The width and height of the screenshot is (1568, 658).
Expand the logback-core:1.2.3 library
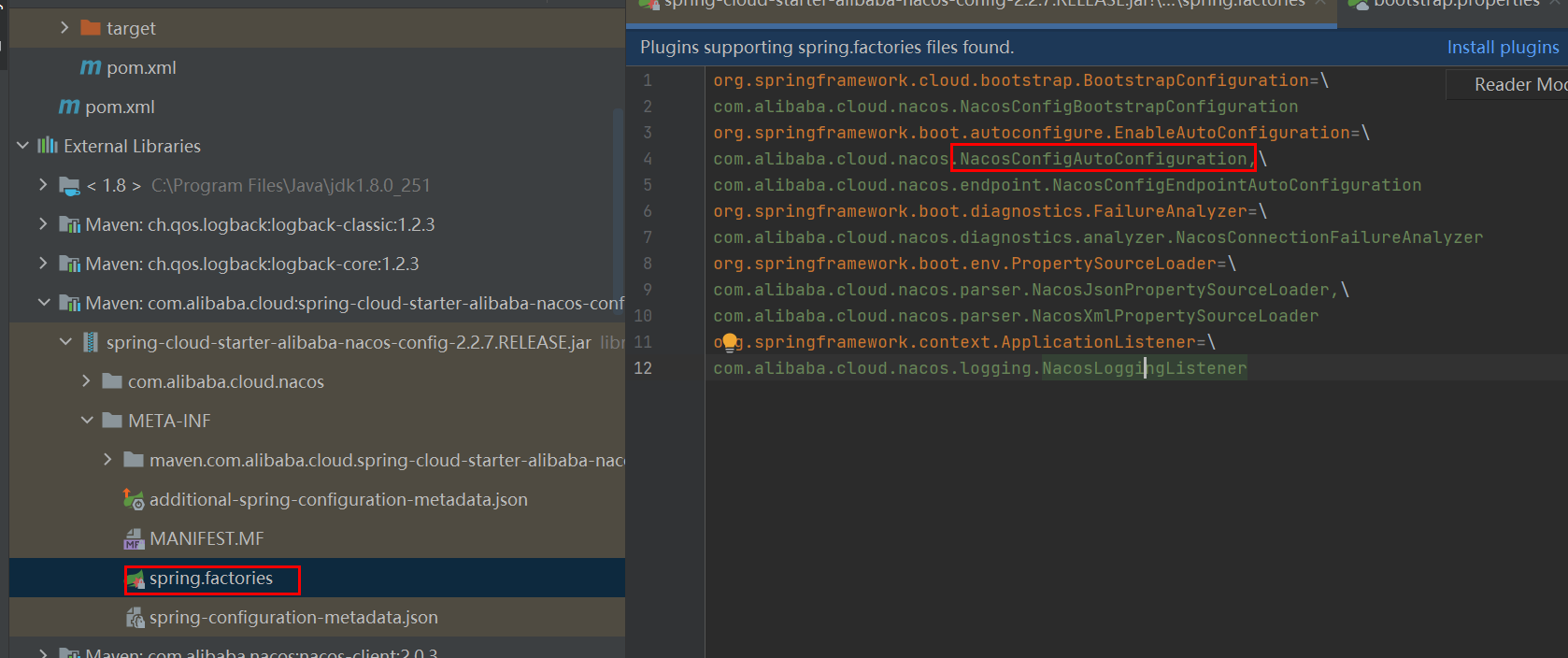pos(43,264)
